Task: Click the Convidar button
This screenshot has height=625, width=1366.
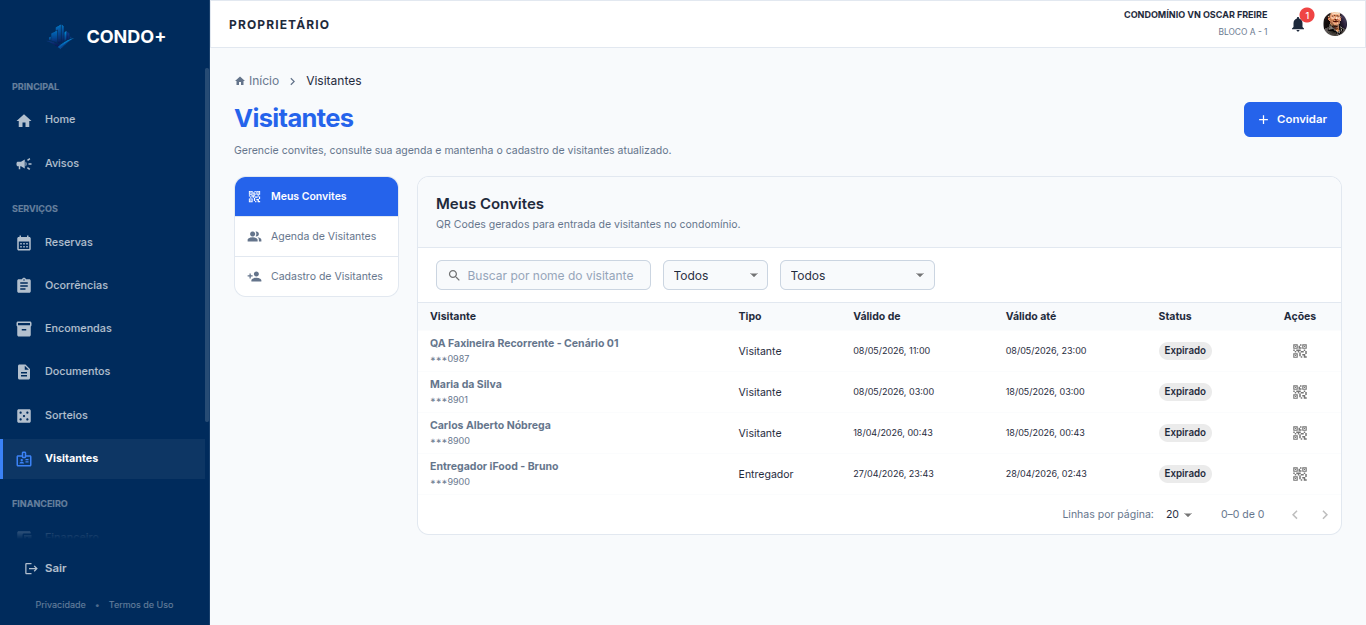Action: coord(1292,120)
